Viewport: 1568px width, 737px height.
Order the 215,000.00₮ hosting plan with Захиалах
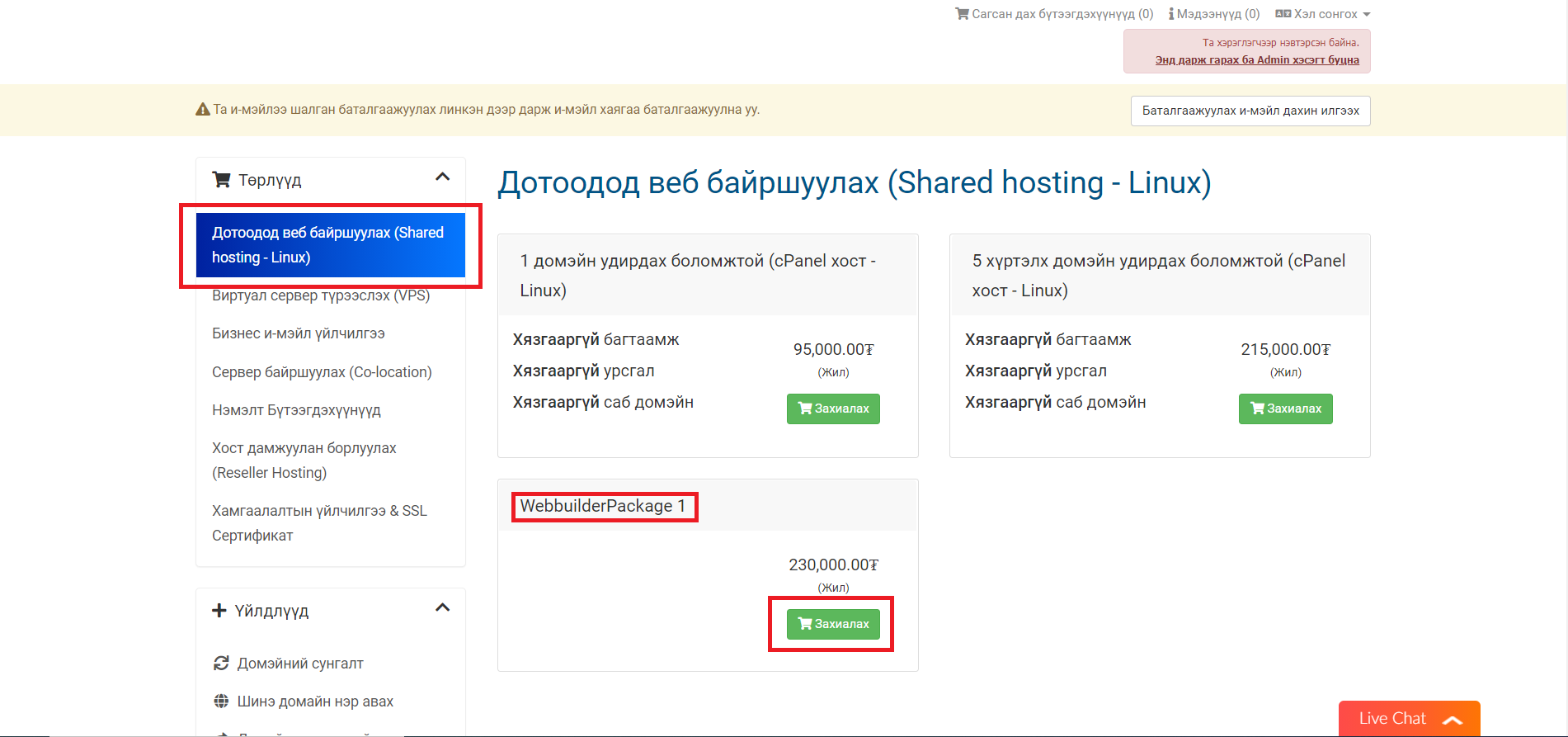point(1285,409)
